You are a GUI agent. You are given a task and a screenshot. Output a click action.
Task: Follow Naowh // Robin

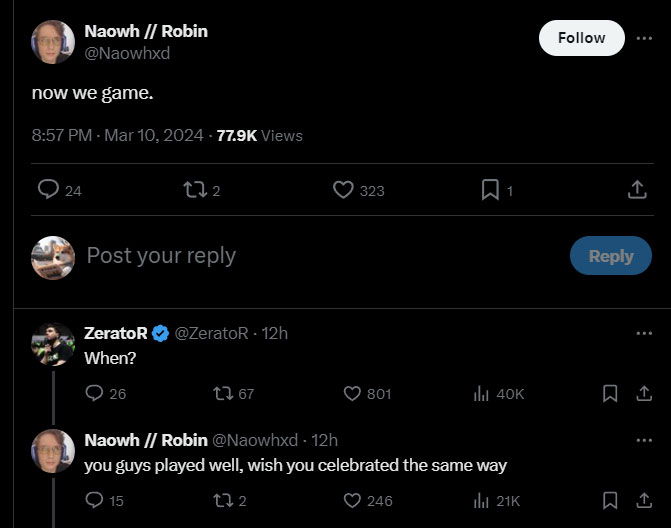point(581,38)
